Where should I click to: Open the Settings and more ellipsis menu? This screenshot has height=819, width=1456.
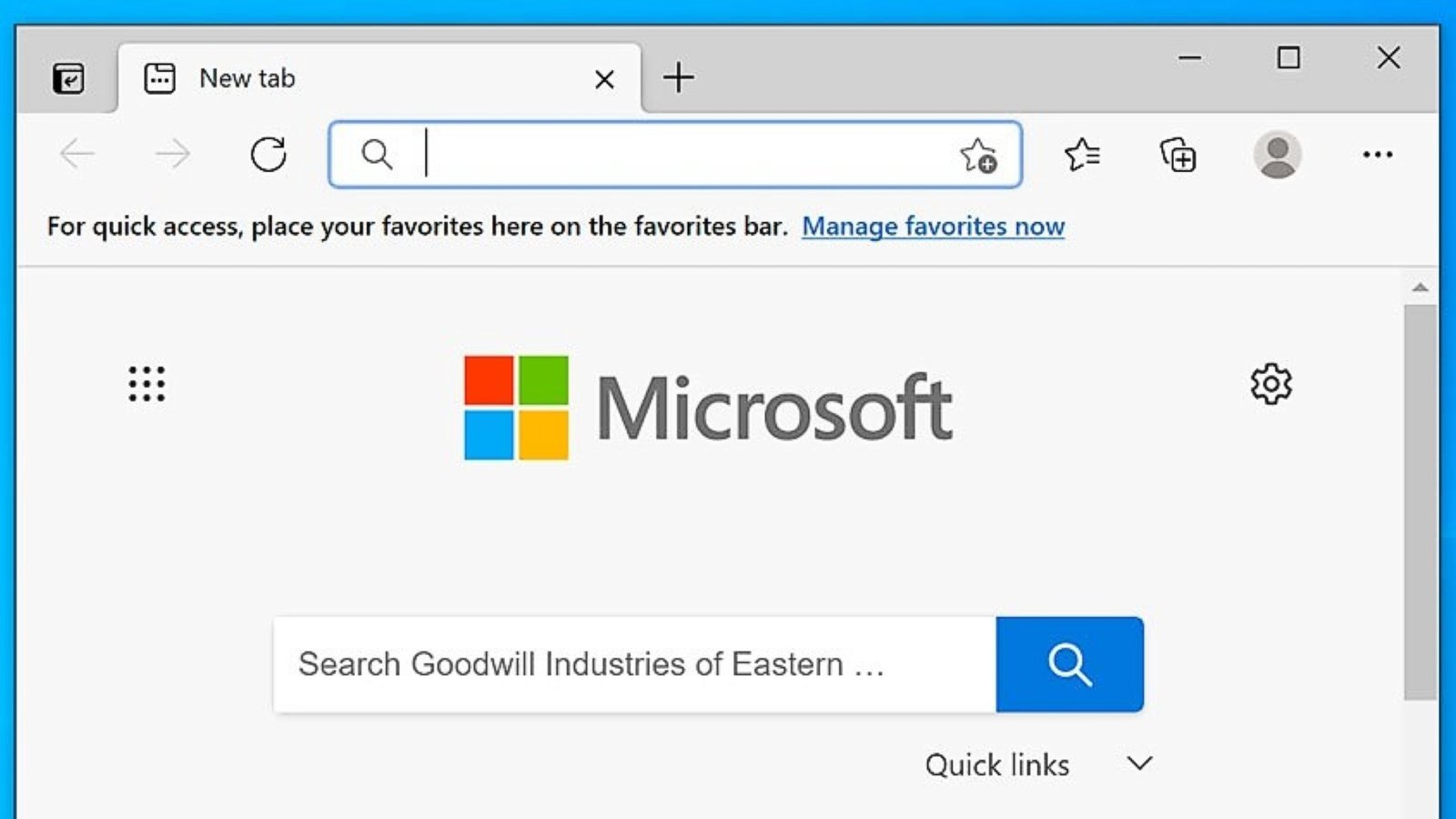pyautogui.click(x=1377, y=155)
